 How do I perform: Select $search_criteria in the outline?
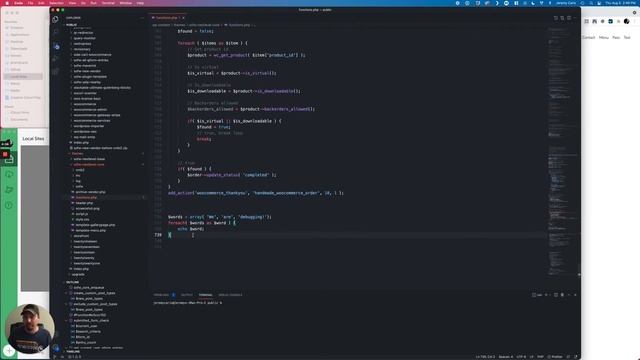tap(88, 331)
